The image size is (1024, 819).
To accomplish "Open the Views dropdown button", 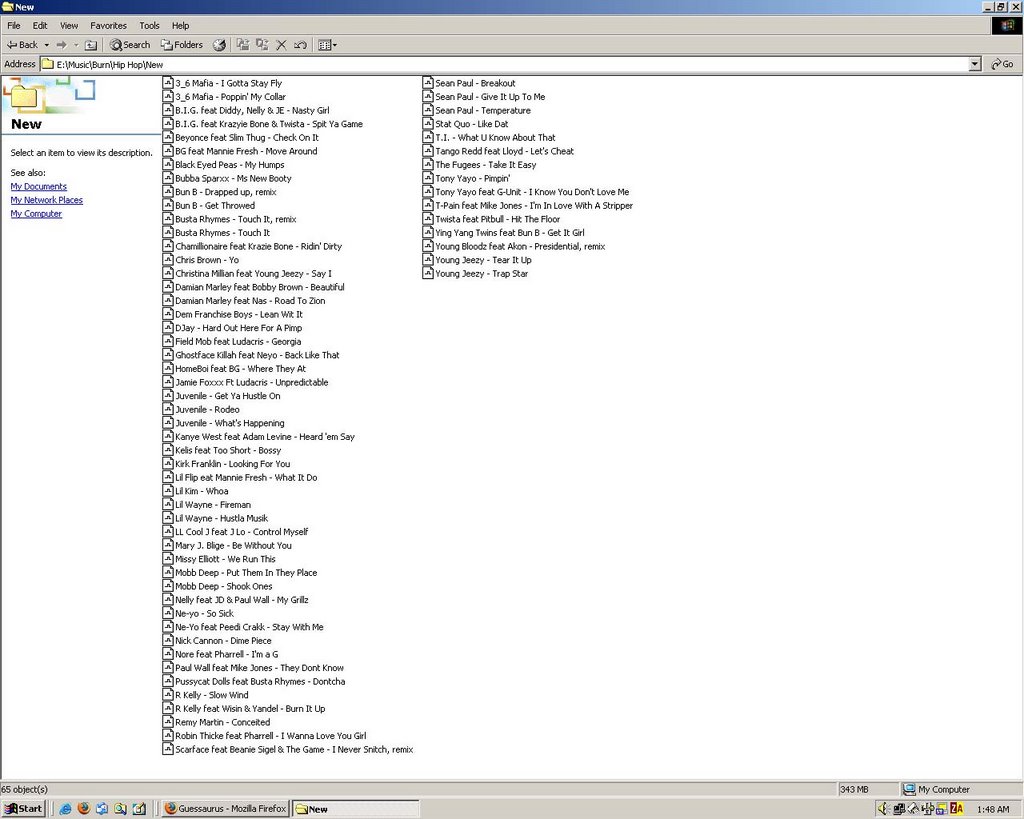I will tap(327, 45).
